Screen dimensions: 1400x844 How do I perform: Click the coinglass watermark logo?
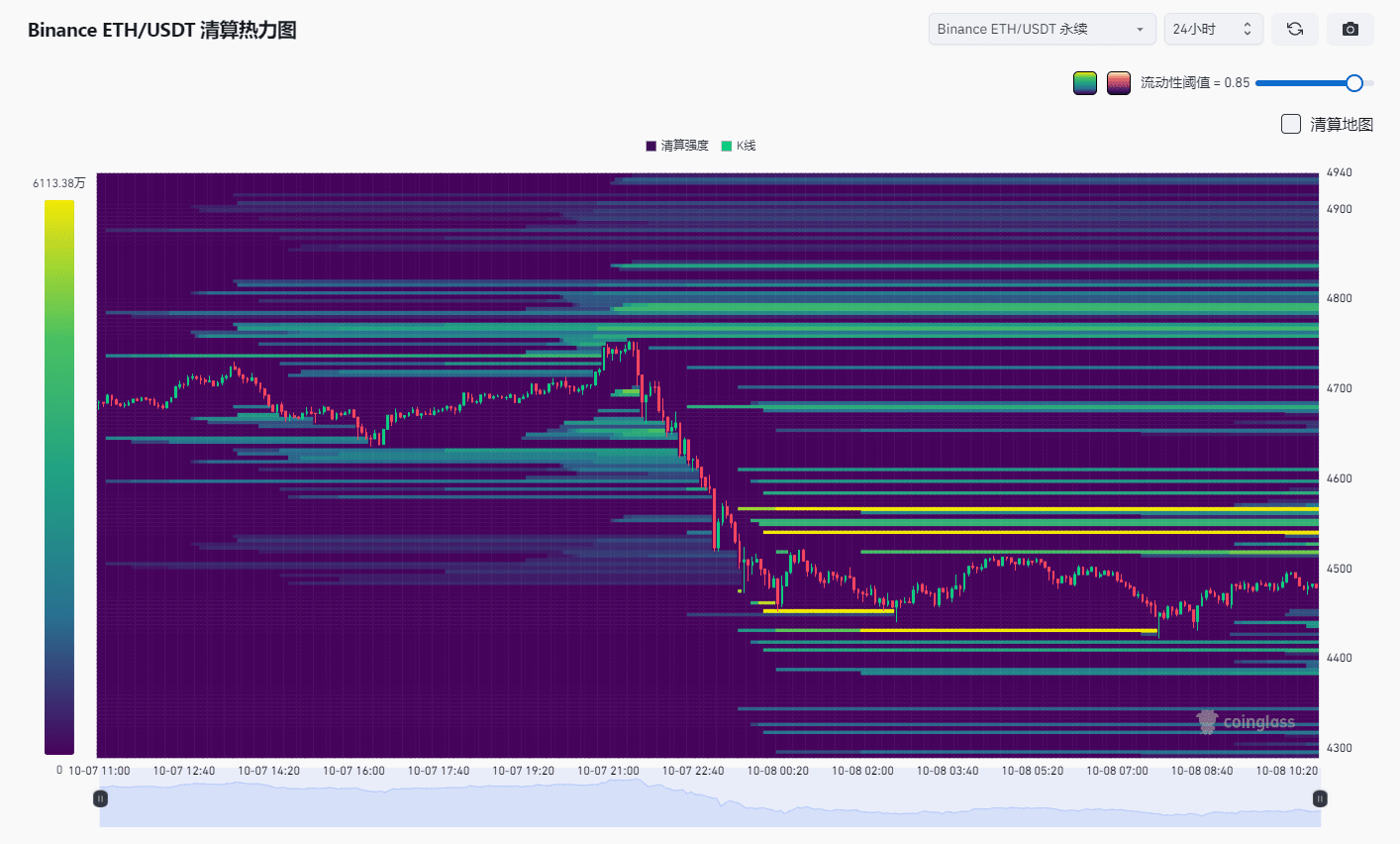(x=1246, y=722)
